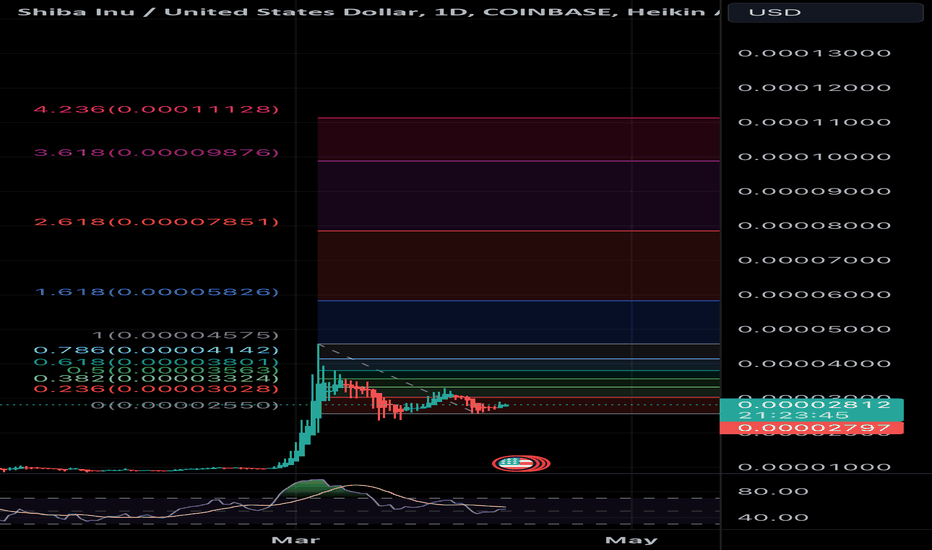Viewport: 932px width, 550px height.
Task: Click the May date label on time axis
Action: 631,540
